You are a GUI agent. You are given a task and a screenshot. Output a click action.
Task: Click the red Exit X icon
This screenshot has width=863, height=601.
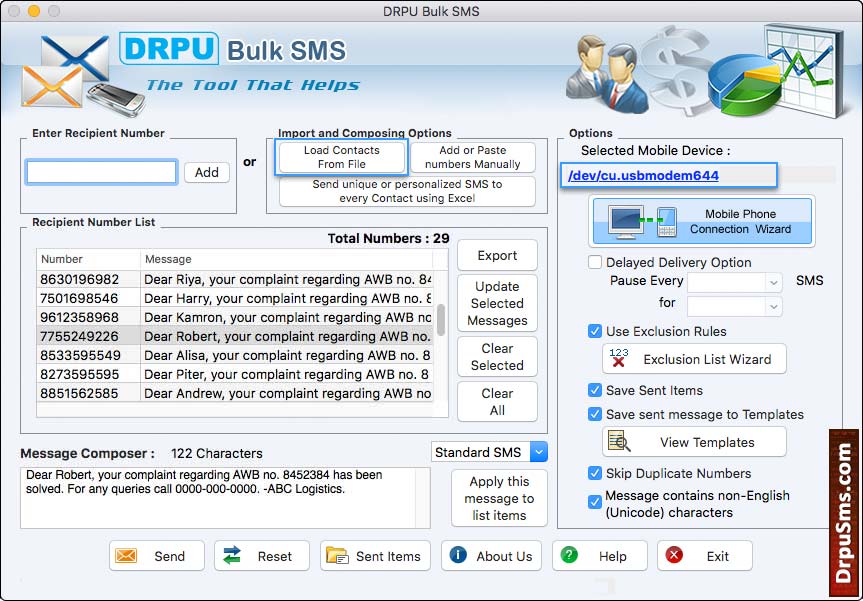coord(674,555)
